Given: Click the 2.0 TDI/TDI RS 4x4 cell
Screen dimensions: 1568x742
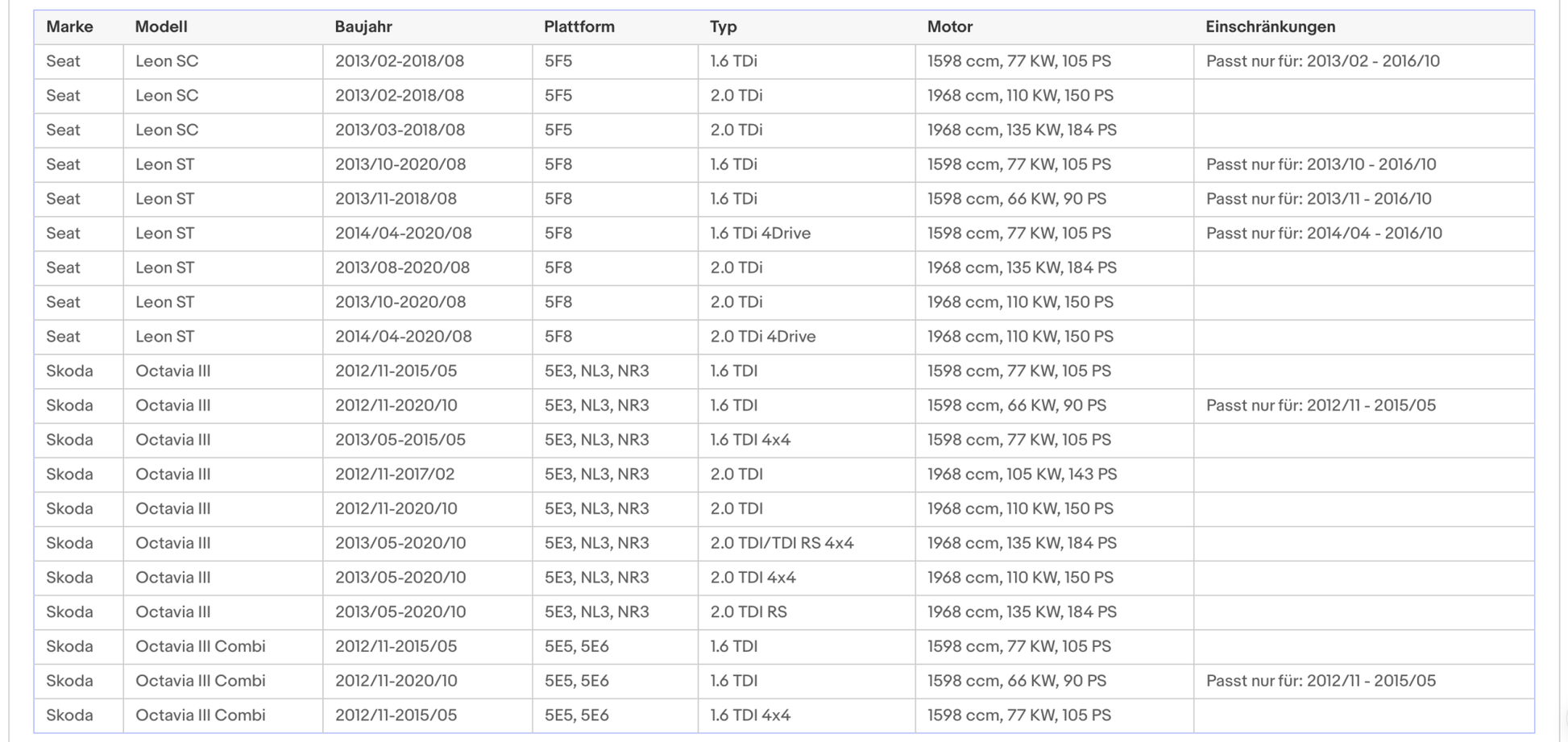Looking at the screenshot, I should (x=782, y=543).
